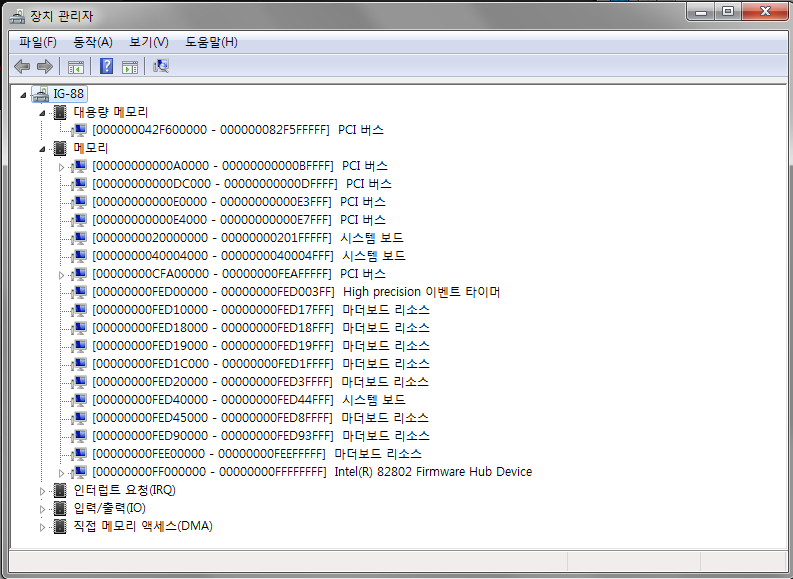Click the 대용량 메모리 chip icon
Image resolution: width=793 pixels, height=579 pixels.
point(60,112)
